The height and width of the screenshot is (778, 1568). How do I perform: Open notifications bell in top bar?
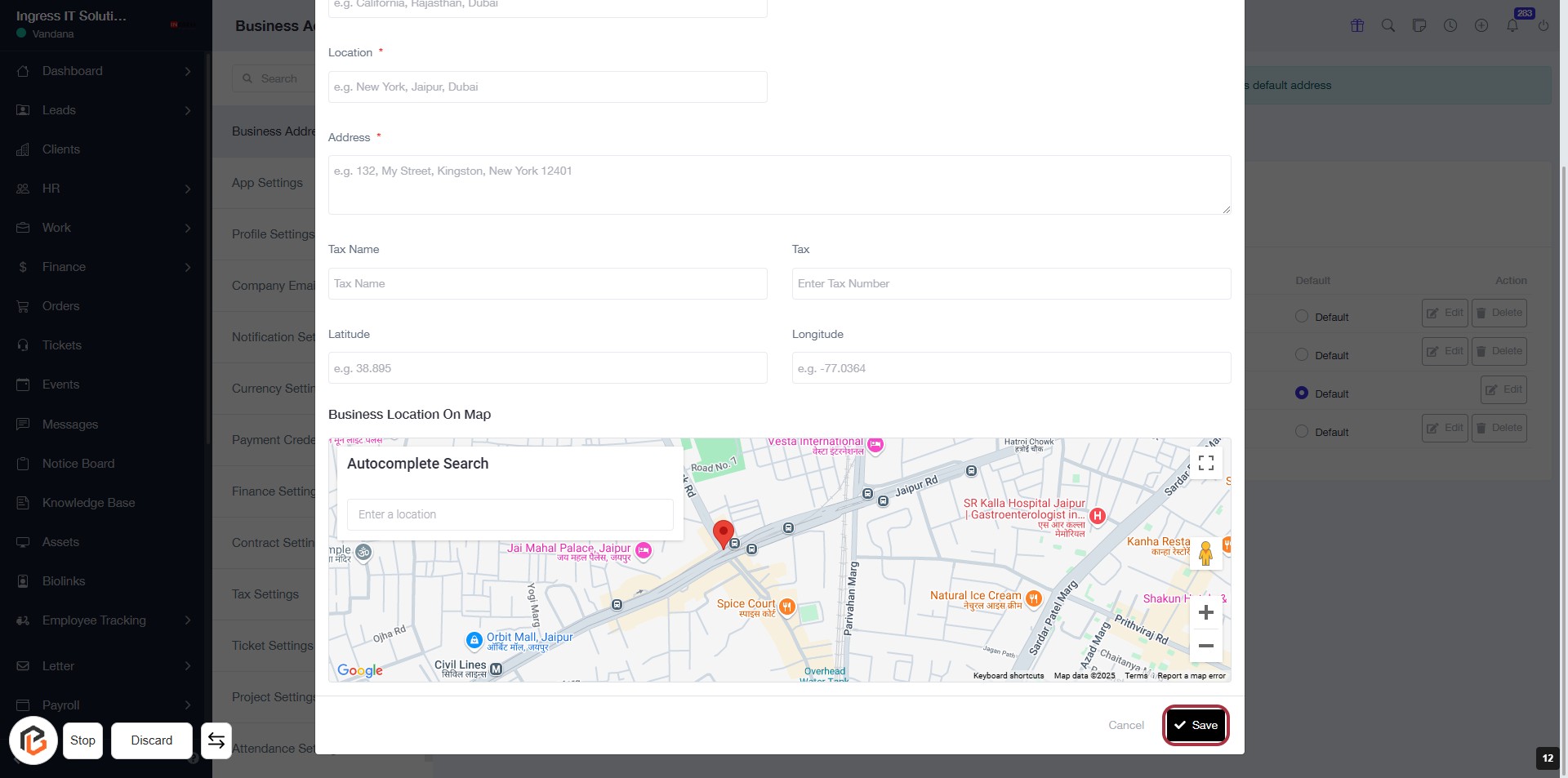click(1512, 26)
